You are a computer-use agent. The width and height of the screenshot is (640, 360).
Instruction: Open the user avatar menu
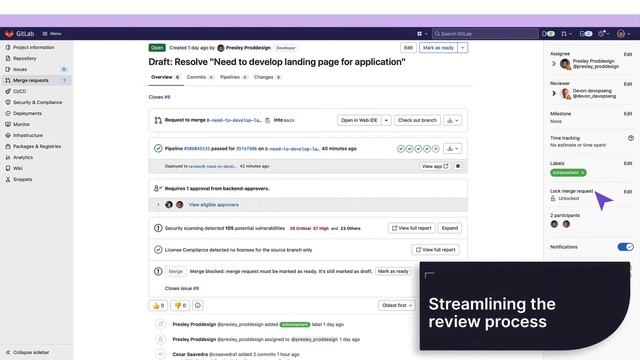[623, 34]
